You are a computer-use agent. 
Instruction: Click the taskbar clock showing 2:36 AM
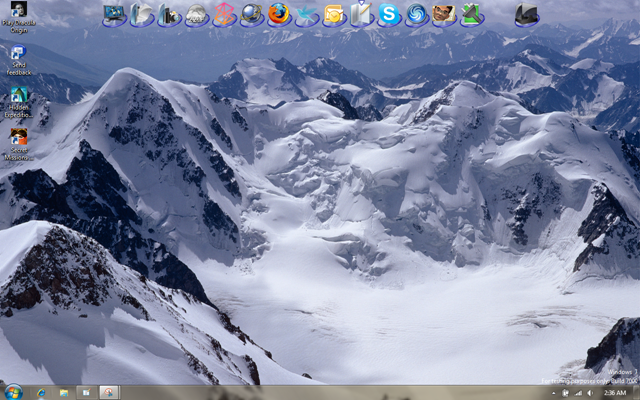[x=615, y=393]
